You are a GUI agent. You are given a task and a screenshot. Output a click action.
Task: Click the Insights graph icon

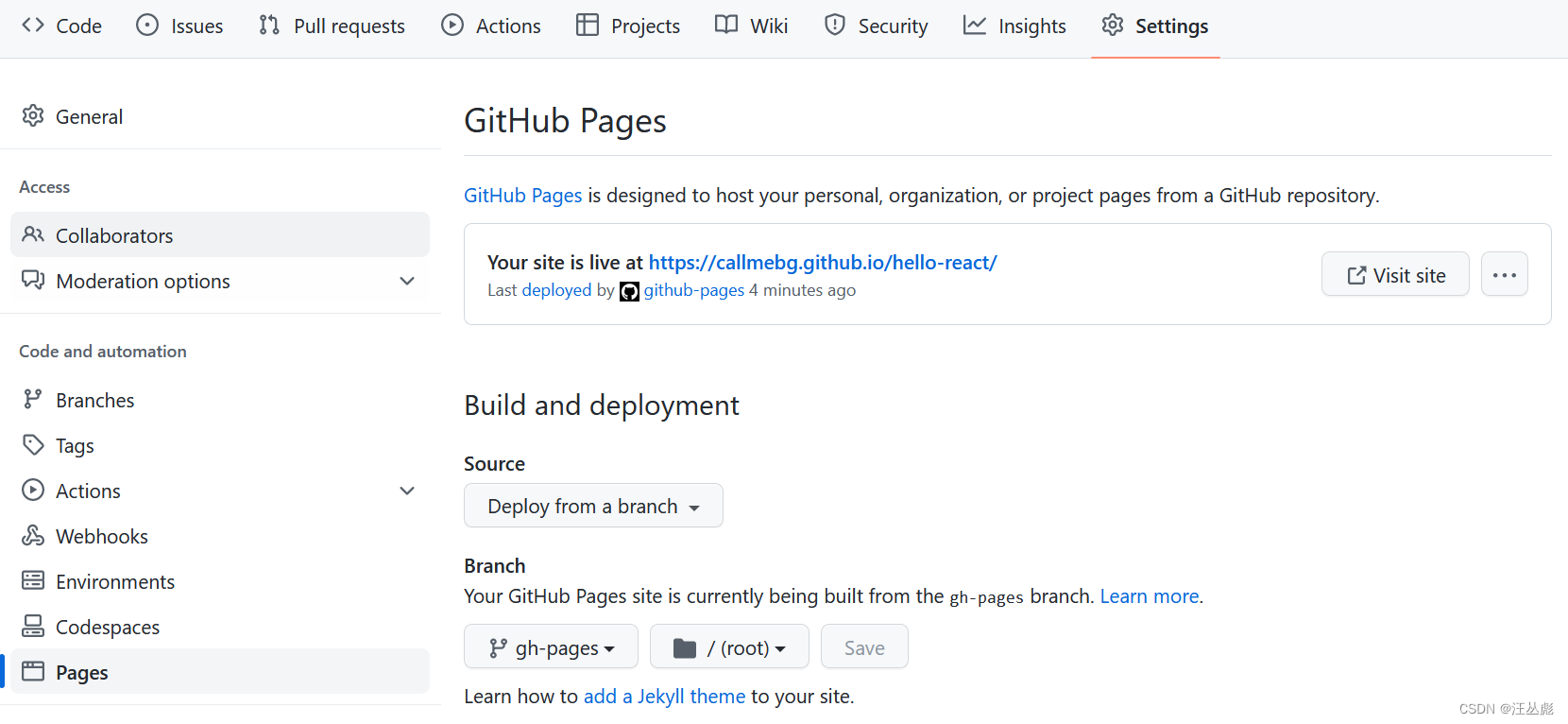click(x=975, y=25)
